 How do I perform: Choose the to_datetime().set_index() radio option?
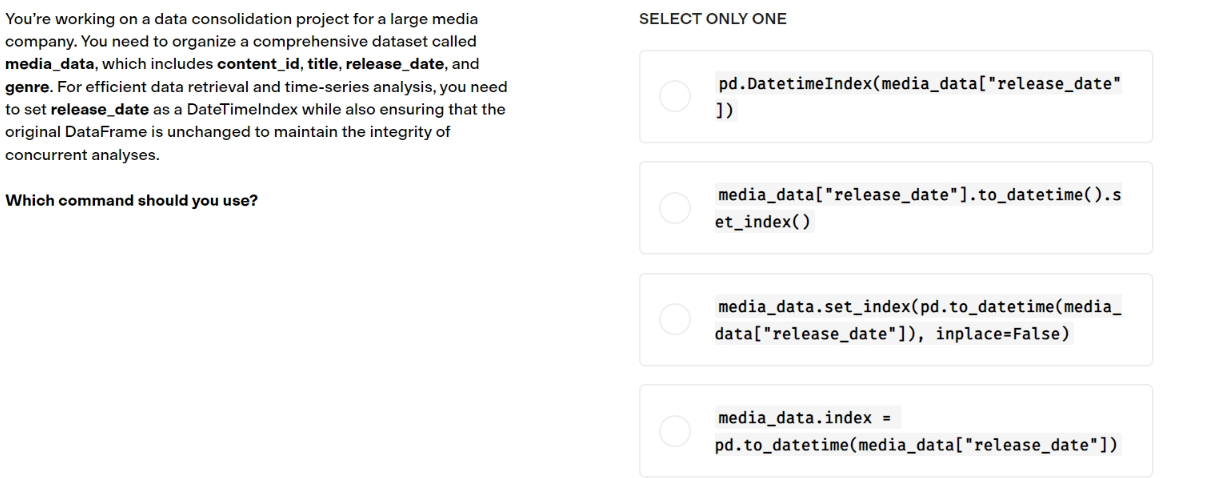(675, 208)
